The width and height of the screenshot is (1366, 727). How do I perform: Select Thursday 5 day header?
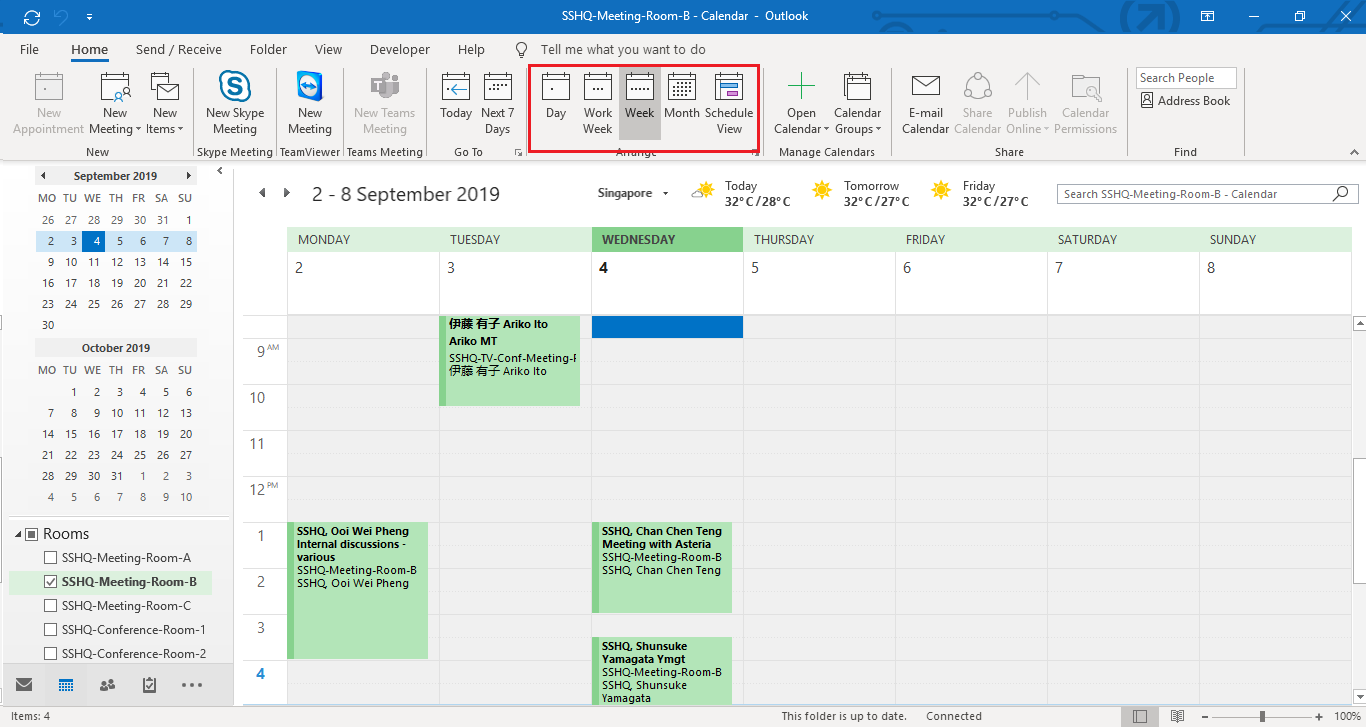[x=819, y=282]
